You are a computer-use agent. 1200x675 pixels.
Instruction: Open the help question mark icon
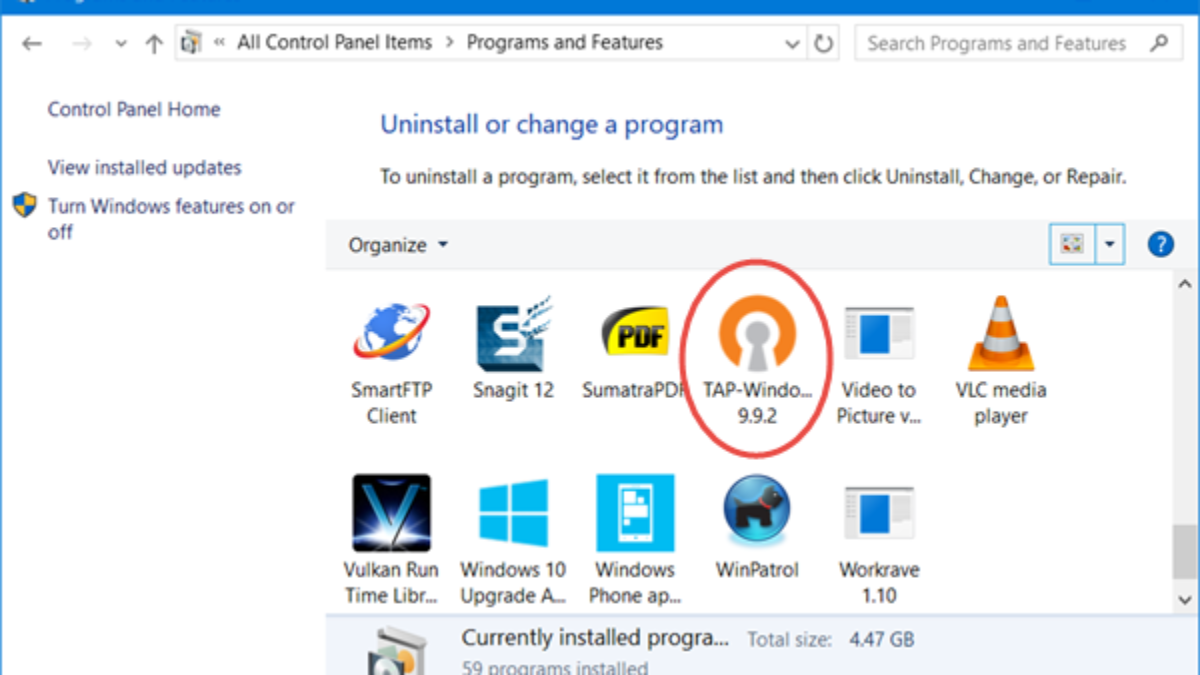point(1160,244)
